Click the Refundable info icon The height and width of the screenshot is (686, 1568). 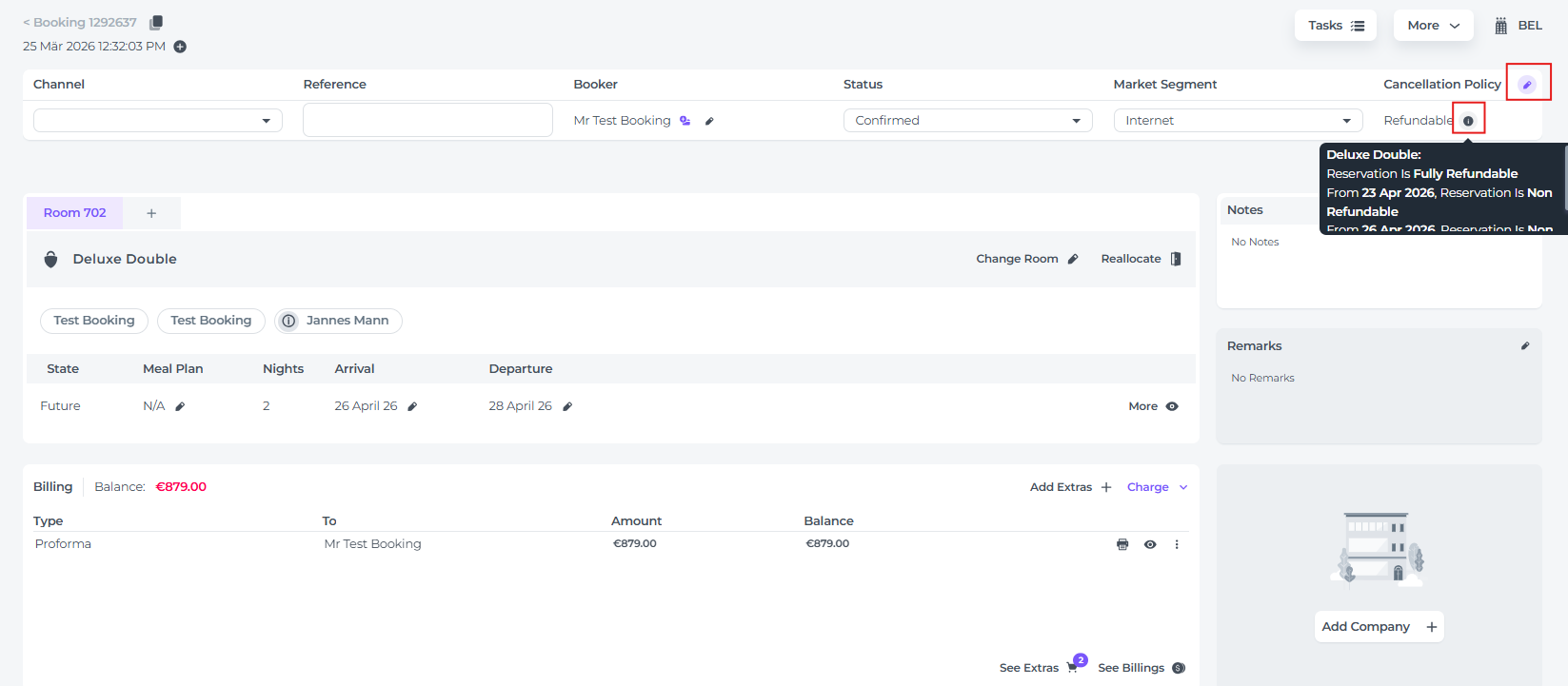[1468, 121]
